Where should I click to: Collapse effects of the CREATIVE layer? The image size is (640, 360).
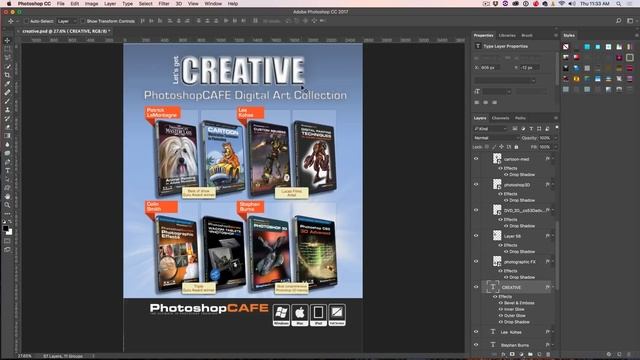pyautogui.click(x=553, y=287)
